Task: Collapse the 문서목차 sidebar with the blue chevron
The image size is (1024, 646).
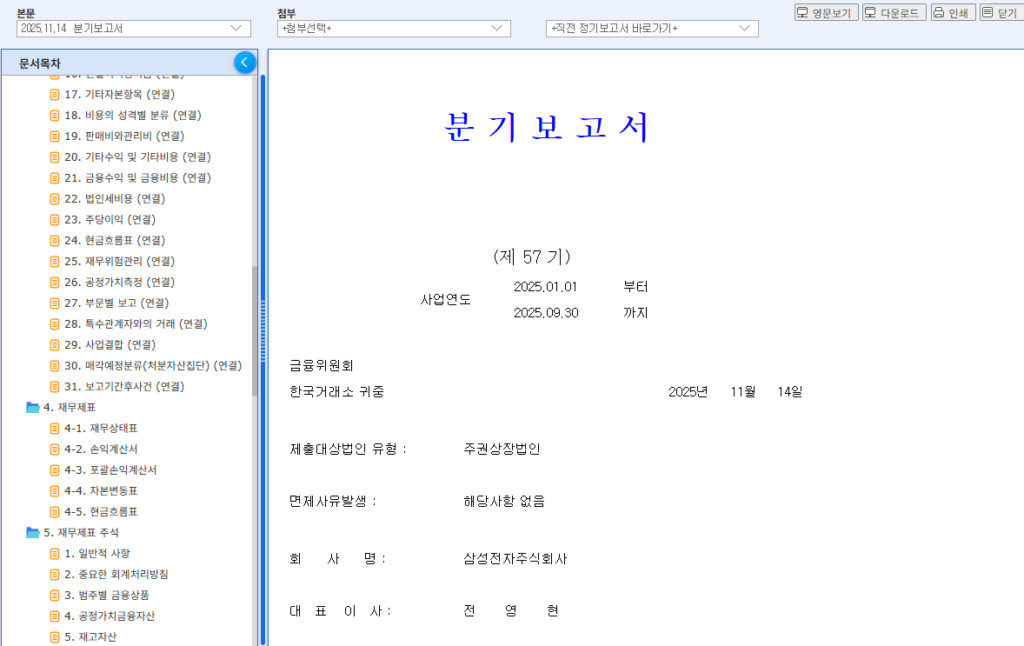Action: click(x=244, y=62)
